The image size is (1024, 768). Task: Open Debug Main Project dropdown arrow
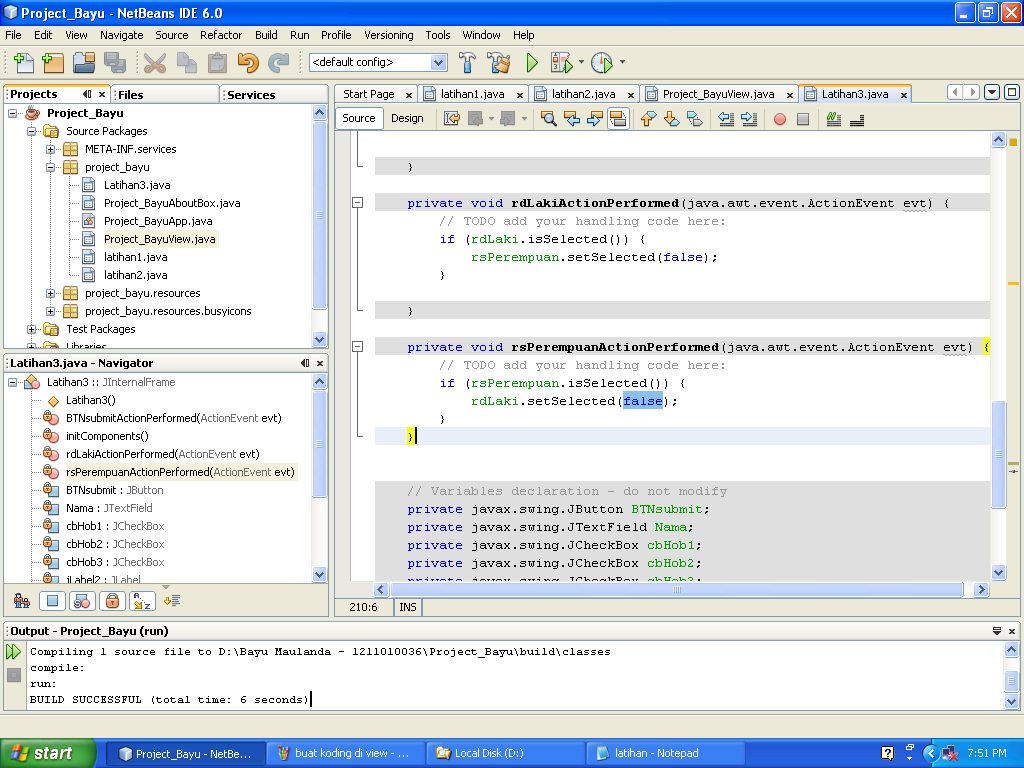pos(581,62)
